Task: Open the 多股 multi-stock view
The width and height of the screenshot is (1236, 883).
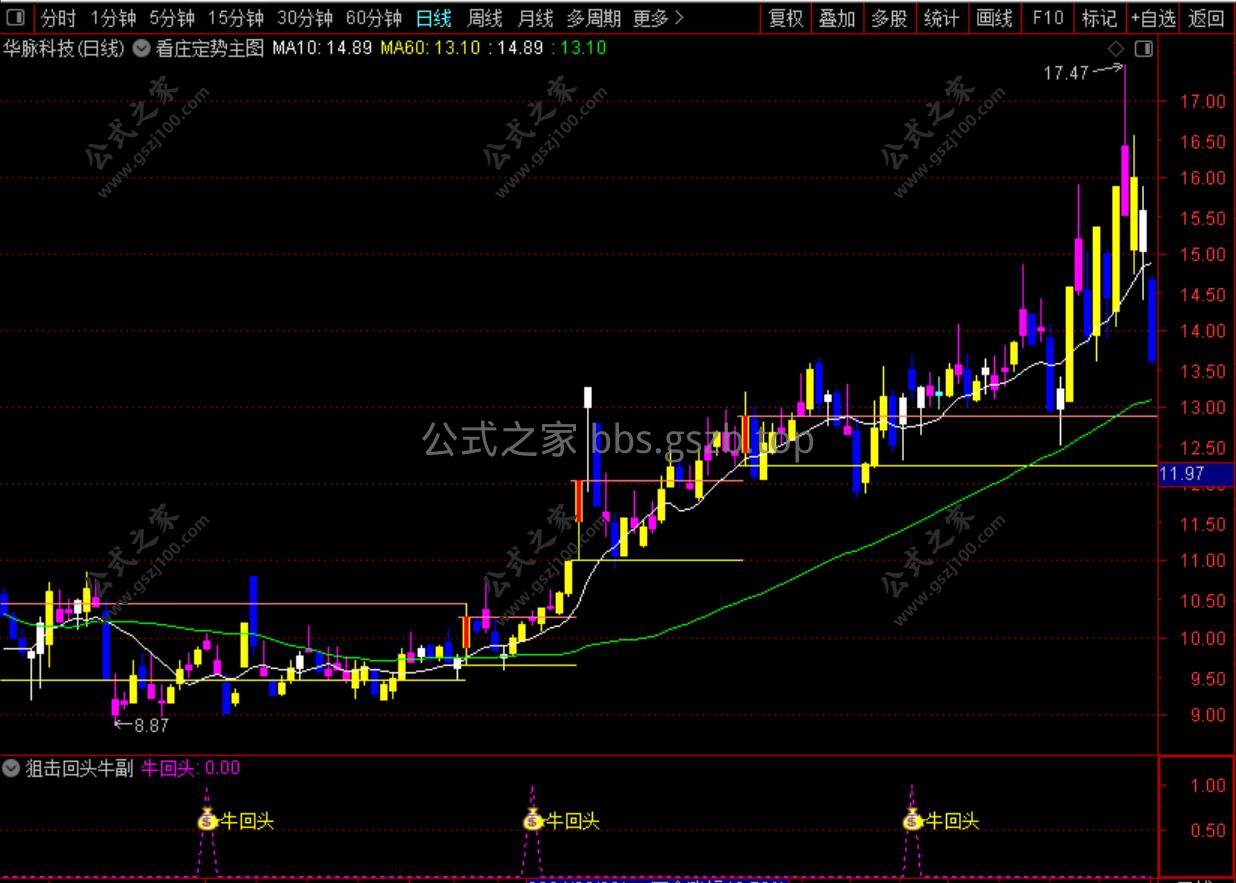Action: point(889,18)
